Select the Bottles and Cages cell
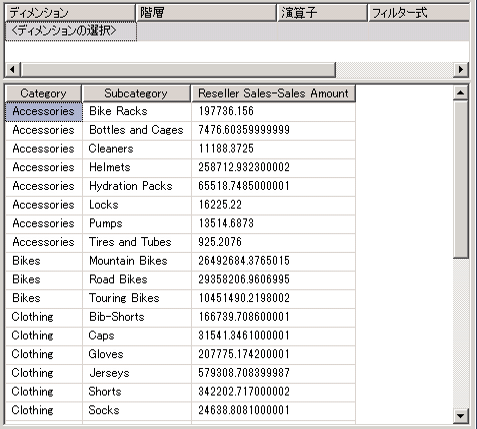477x429 pixels. (x=137, y=130)
